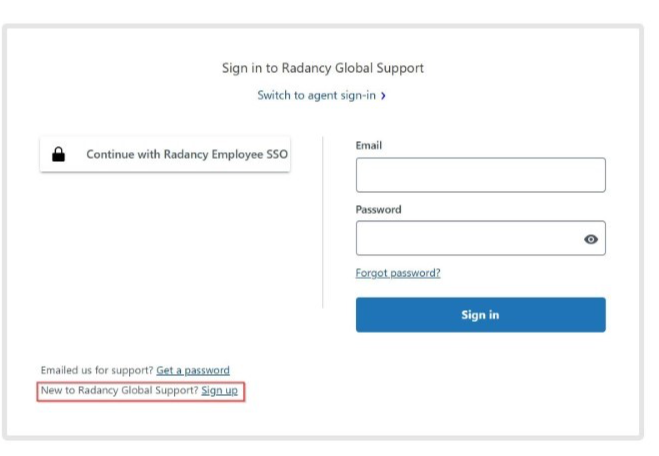Click the blue Sign in button
This screenshot has width=659, height=456.
point(480,315)
